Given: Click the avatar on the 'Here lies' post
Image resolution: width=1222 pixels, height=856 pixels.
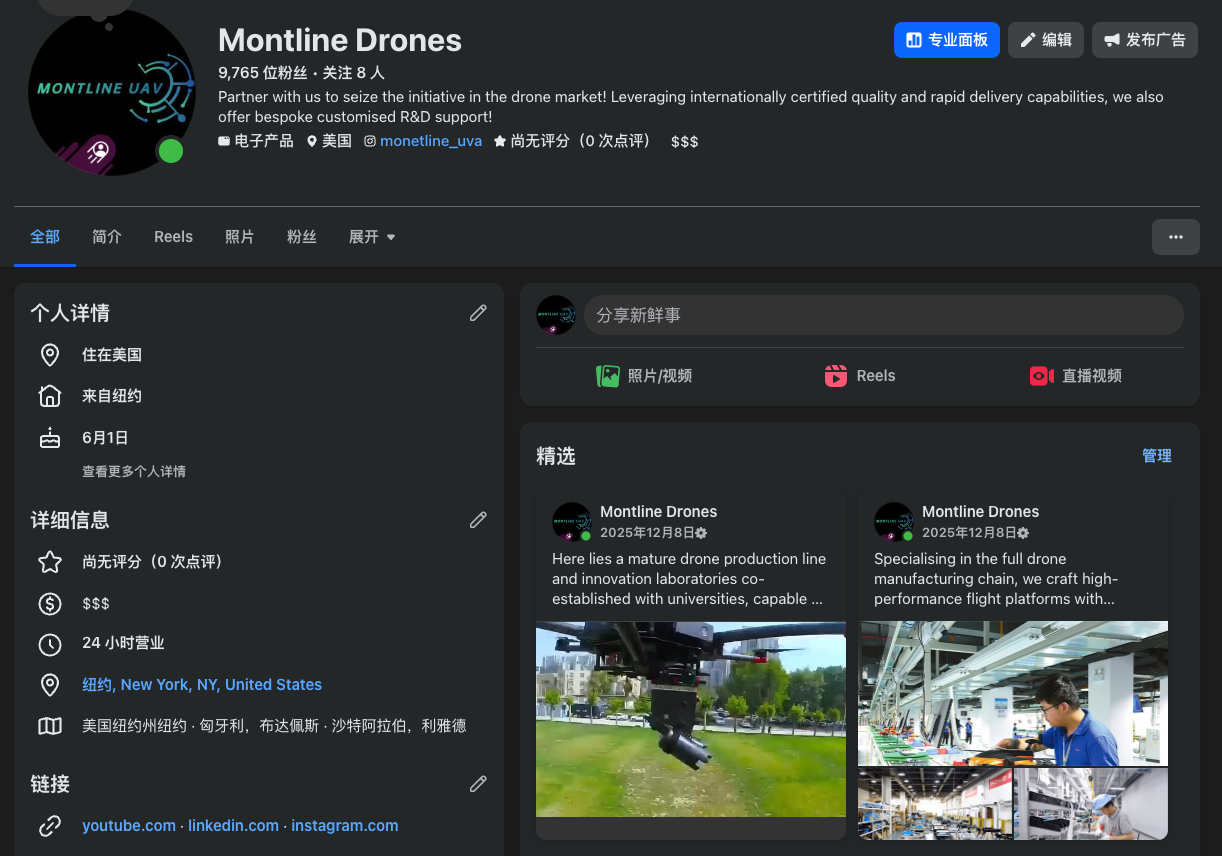Looking at the screenshot, I should coord(572,522).
